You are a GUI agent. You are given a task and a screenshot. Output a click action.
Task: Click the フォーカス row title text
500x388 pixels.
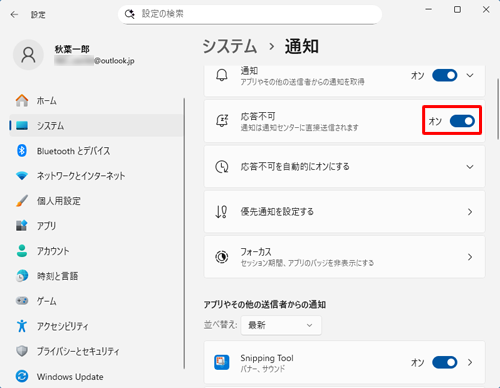[256, 252]
